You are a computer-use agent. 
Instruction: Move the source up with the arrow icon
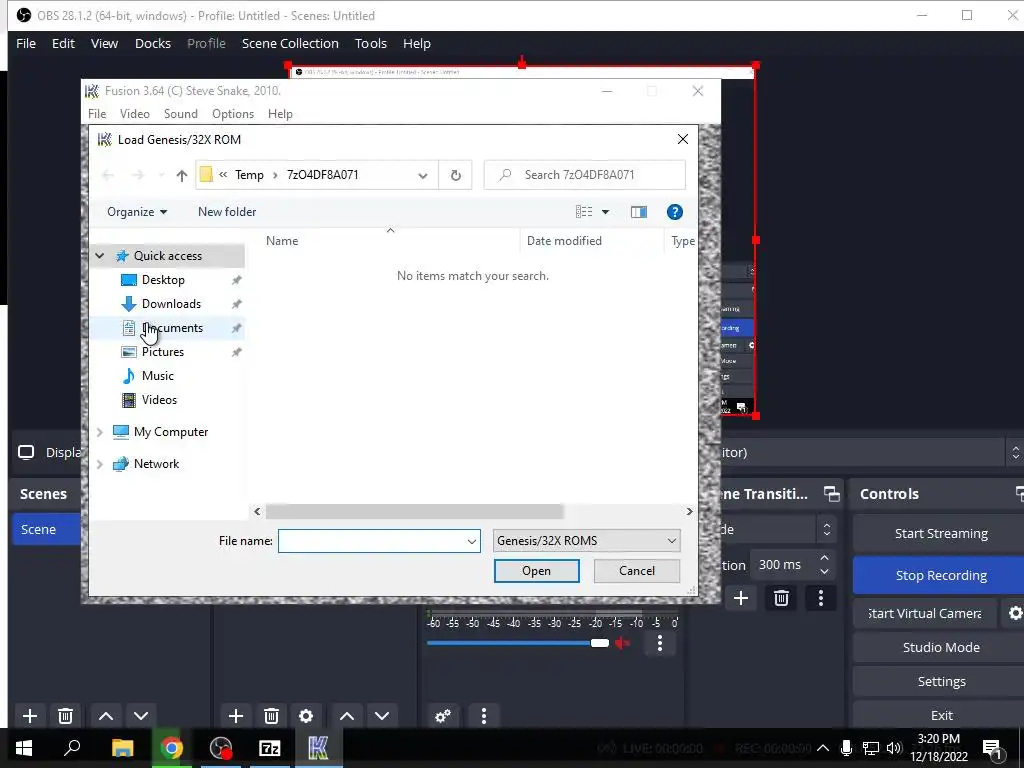(347, 716)
